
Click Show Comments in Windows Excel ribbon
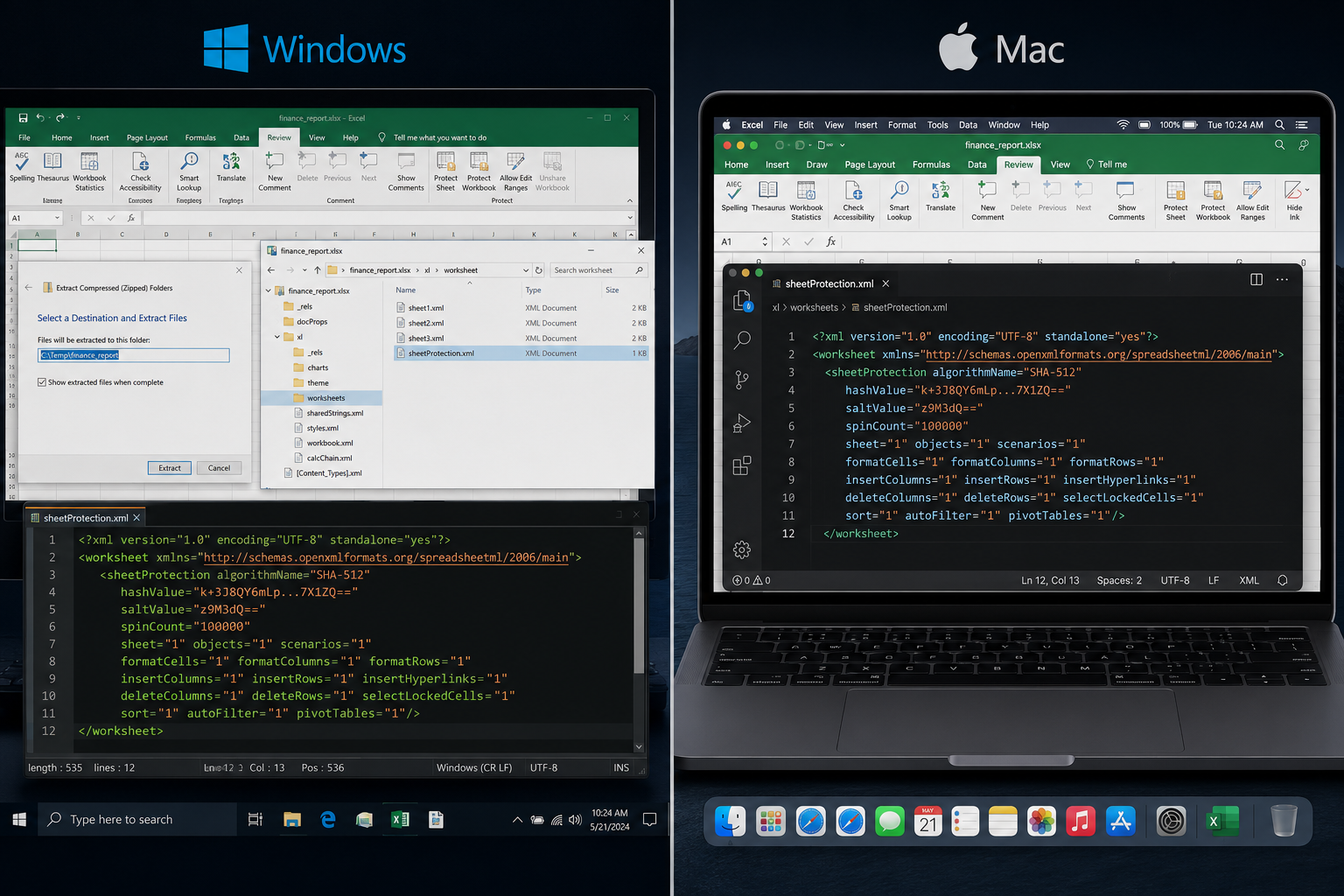click(x=406, y=171)
